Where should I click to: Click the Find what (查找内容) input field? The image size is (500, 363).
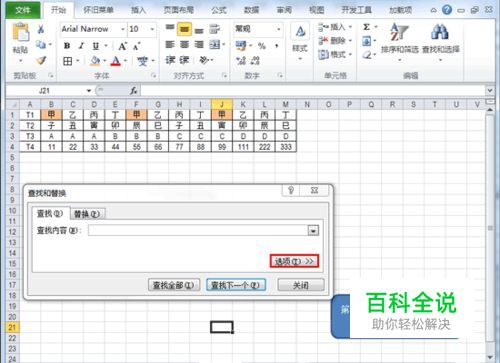coord(198,230)
